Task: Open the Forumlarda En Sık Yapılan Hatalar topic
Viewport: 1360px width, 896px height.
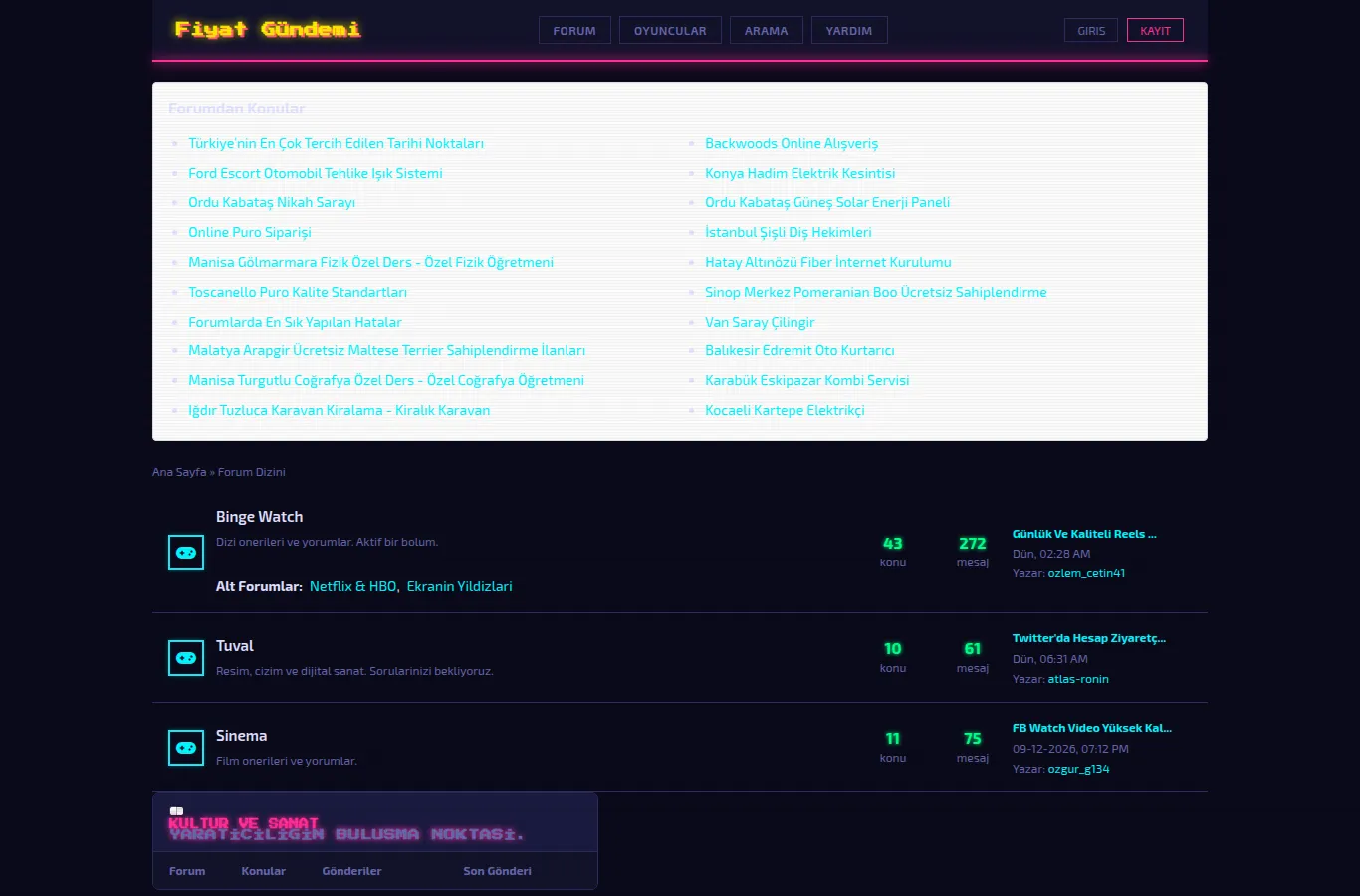Action: pyautogui.click(x=295, y=323)
